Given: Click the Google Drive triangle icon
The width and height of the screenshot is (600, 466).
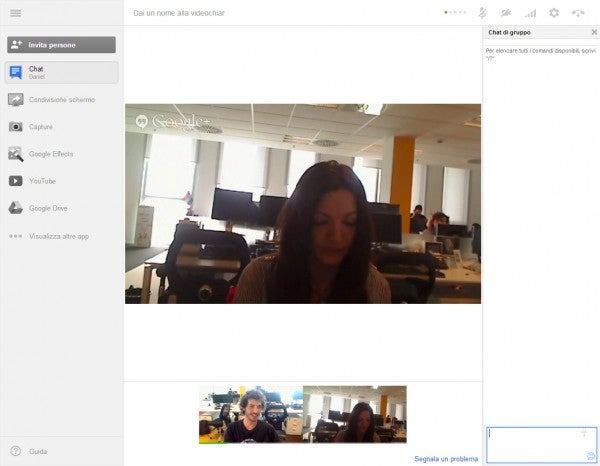Looking at the screenshot, I should tap(16, 208).
